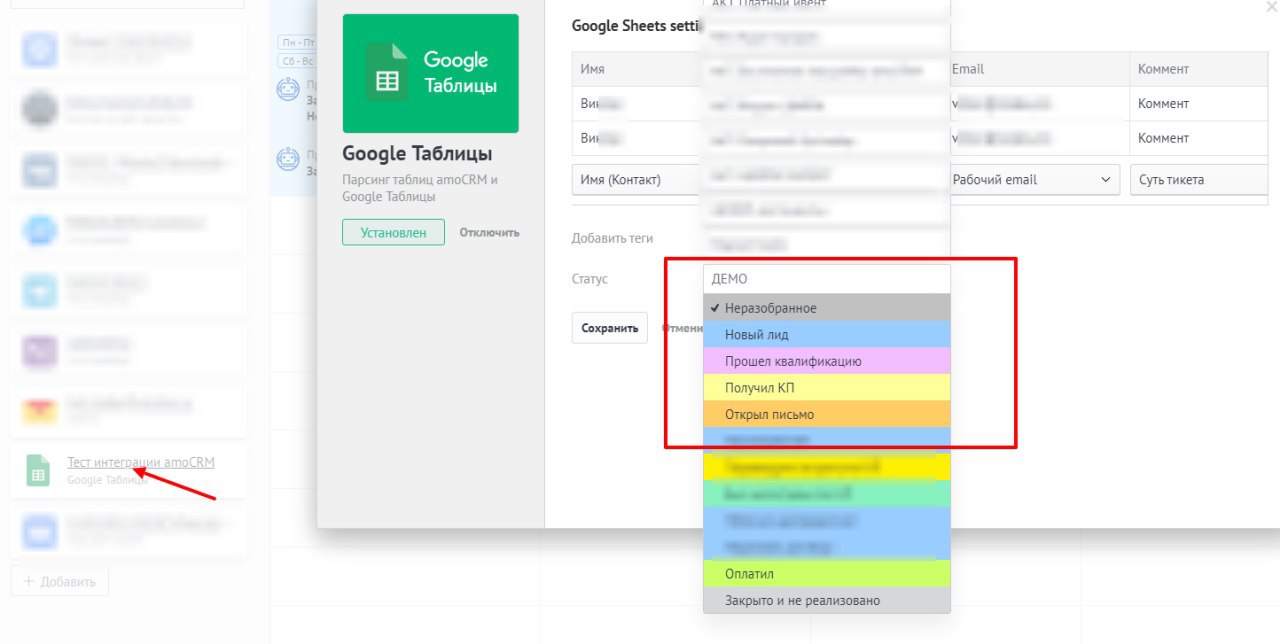The width and height of the screenshot is (1280, 644).
Task: Pick the Получил КП status
Action: 826,387
